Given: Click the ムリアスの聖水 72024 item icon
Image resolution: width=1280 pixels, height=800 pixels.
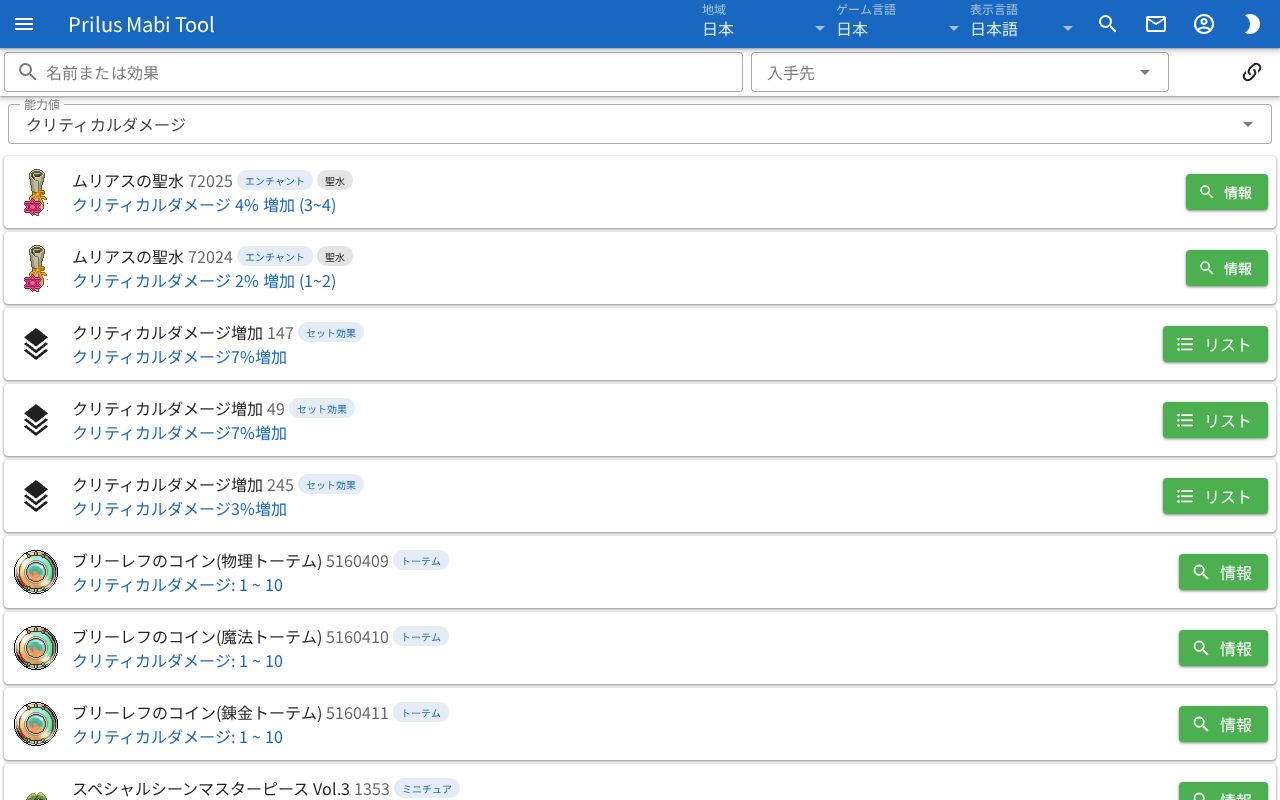Looking at the screenshot, I should pyautogui.click(x=36, y=268).
